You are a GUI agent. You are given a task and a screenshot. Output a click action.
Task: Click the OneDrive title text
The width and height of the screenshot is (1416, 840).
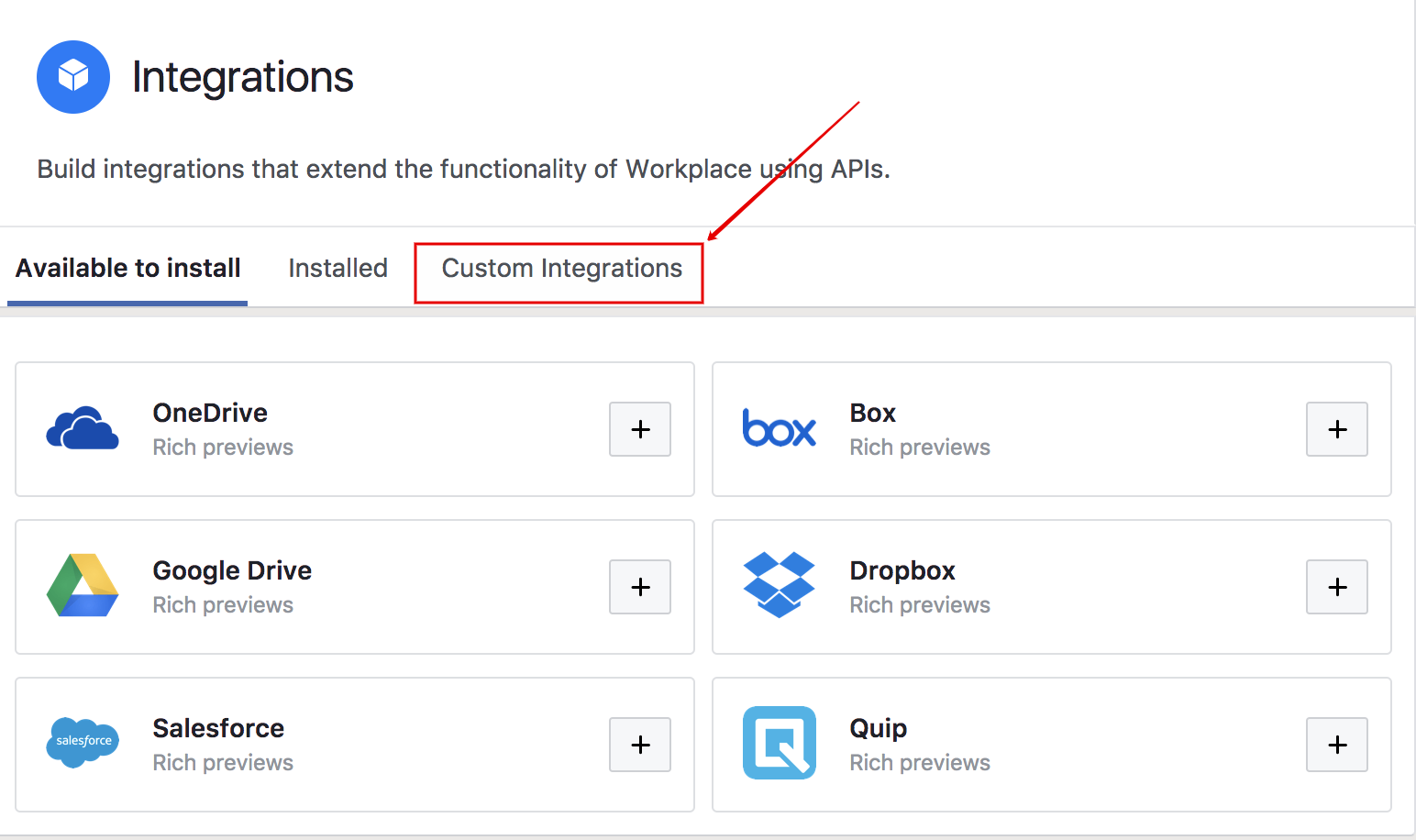(x=210, y=413)
